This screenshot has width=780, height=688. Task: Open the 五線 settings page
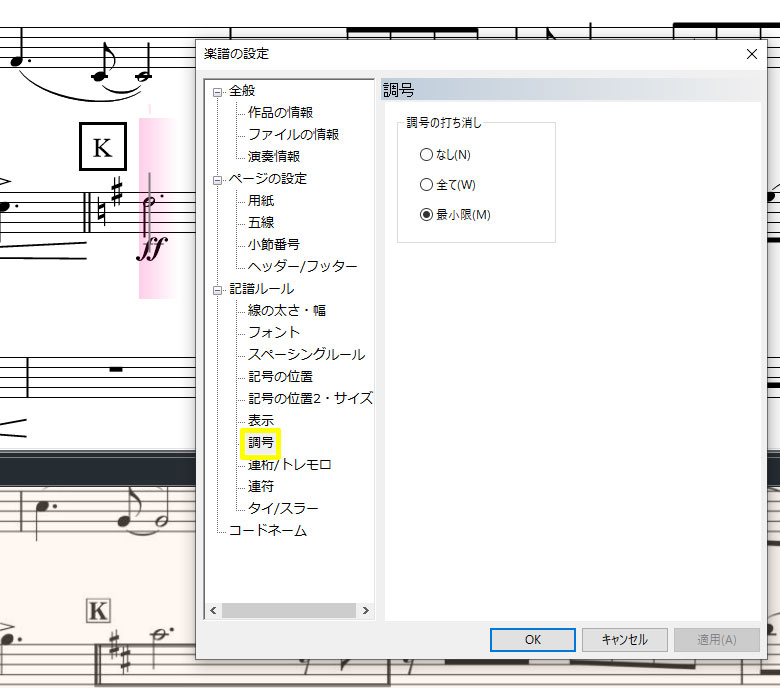261,222
